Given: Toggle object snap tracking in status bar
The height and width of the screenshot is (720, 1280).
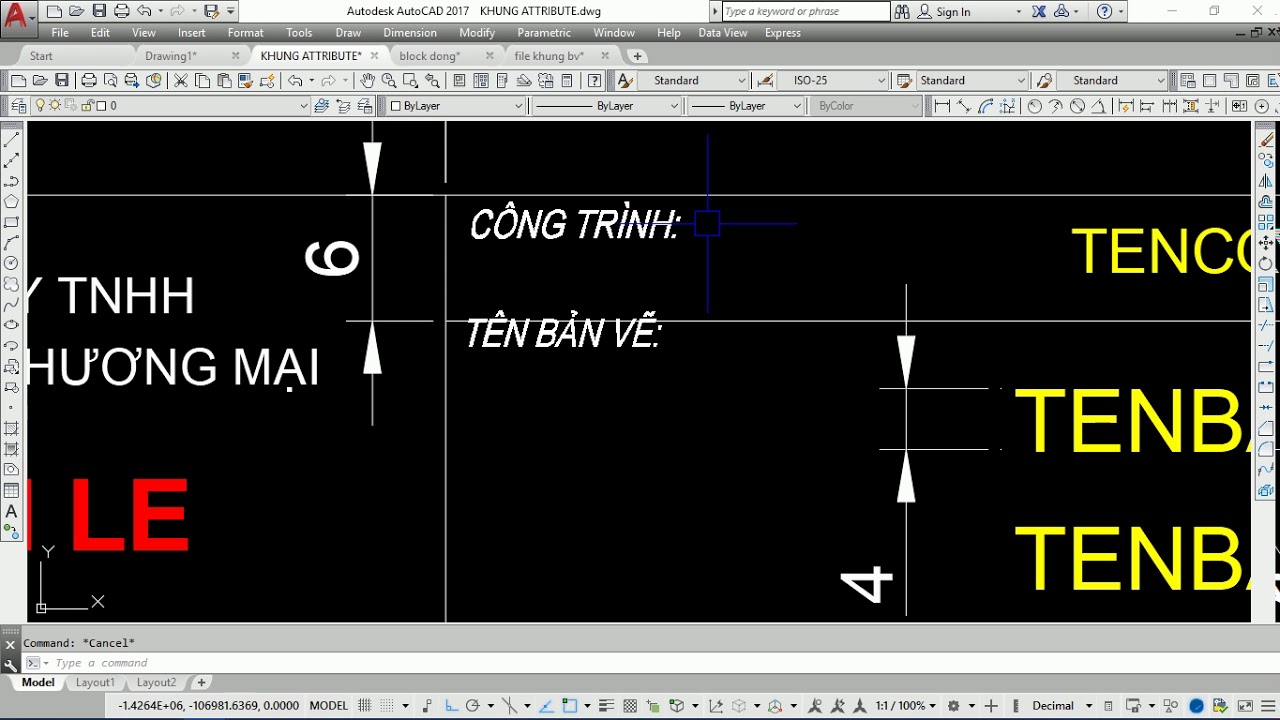Looking at the screenshot, I should pyautogui.click(x=545, y=705).
